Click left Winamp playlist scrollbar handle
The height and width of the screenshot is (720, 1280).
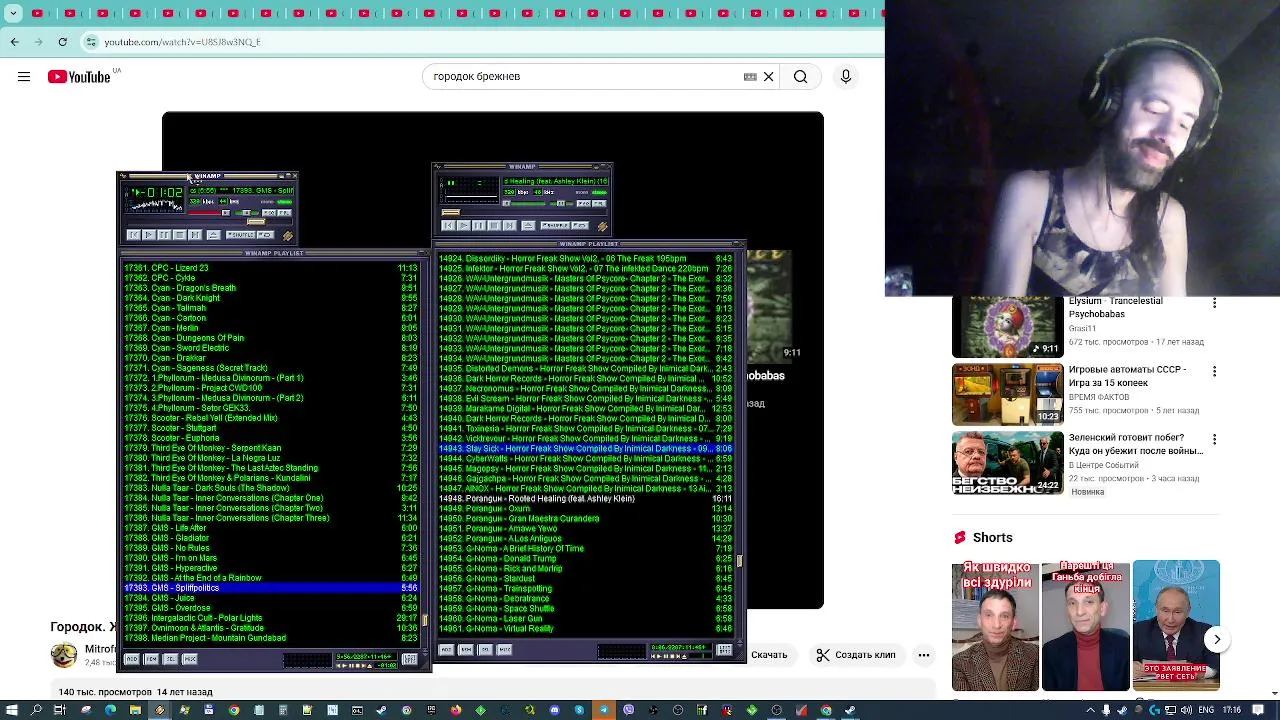[x=425, y=621]
